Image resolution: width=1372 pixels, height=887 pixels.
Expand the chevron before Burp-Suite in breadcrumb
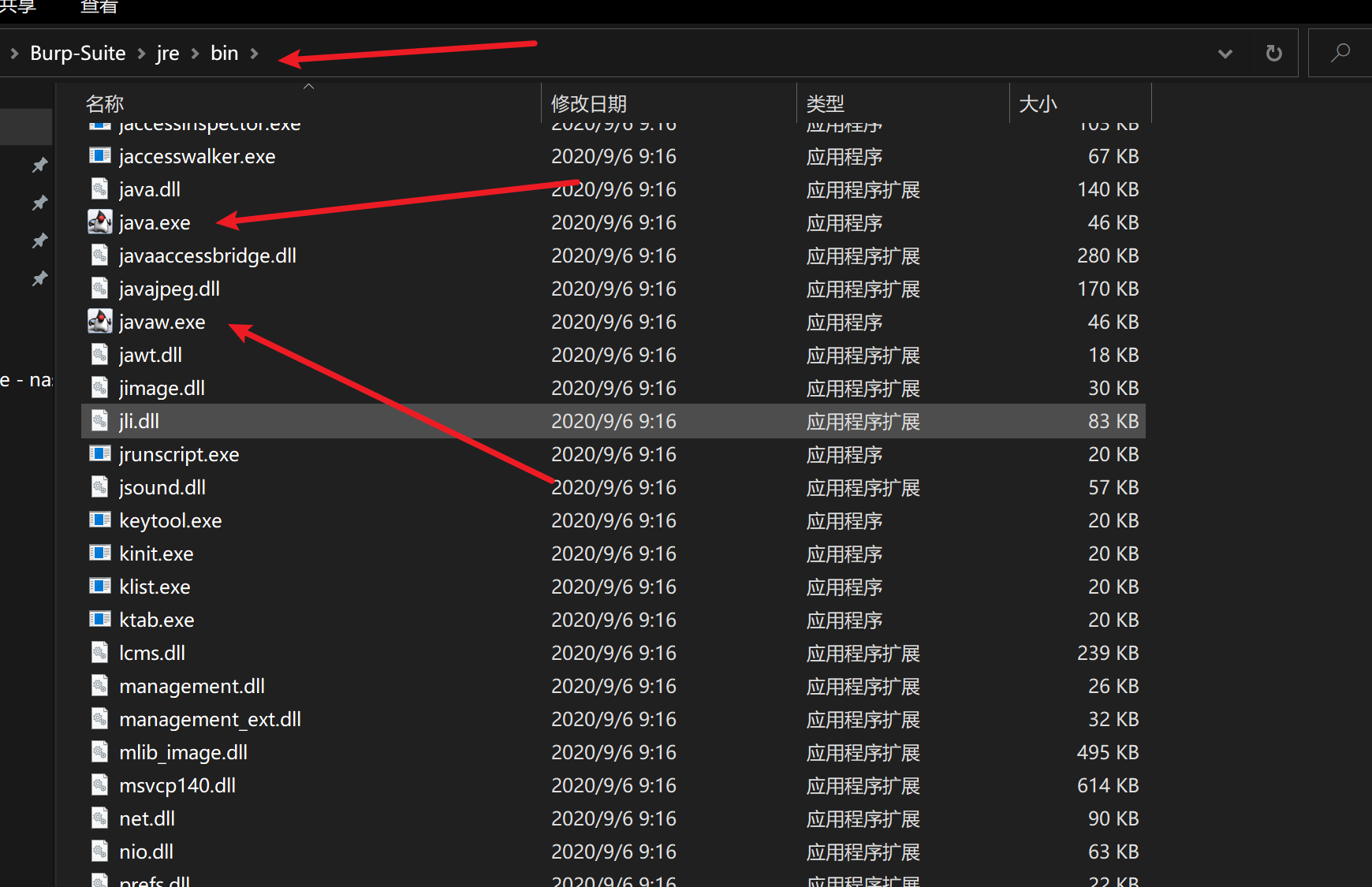pyautogui.click(x=14, y=54)
